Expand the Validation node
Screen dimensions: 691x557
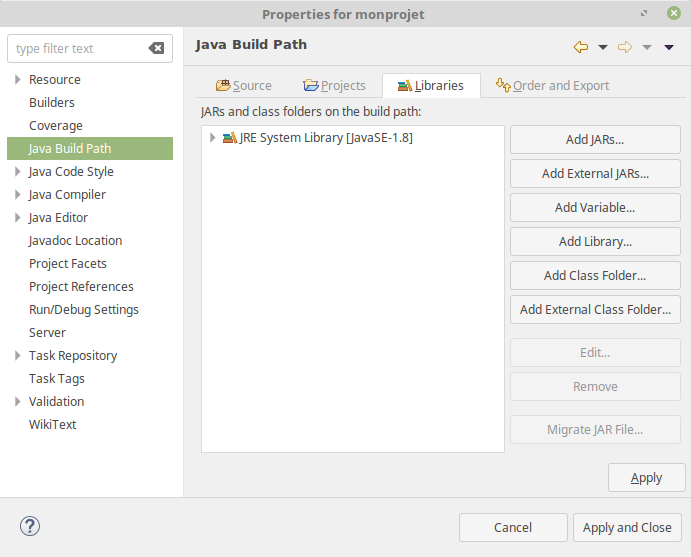[x=18, y=401]
